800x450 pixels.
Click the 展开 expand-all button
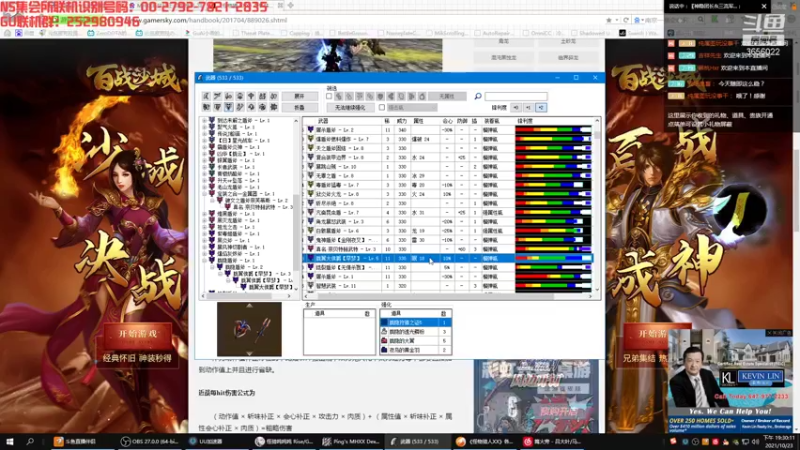[299, 96]
